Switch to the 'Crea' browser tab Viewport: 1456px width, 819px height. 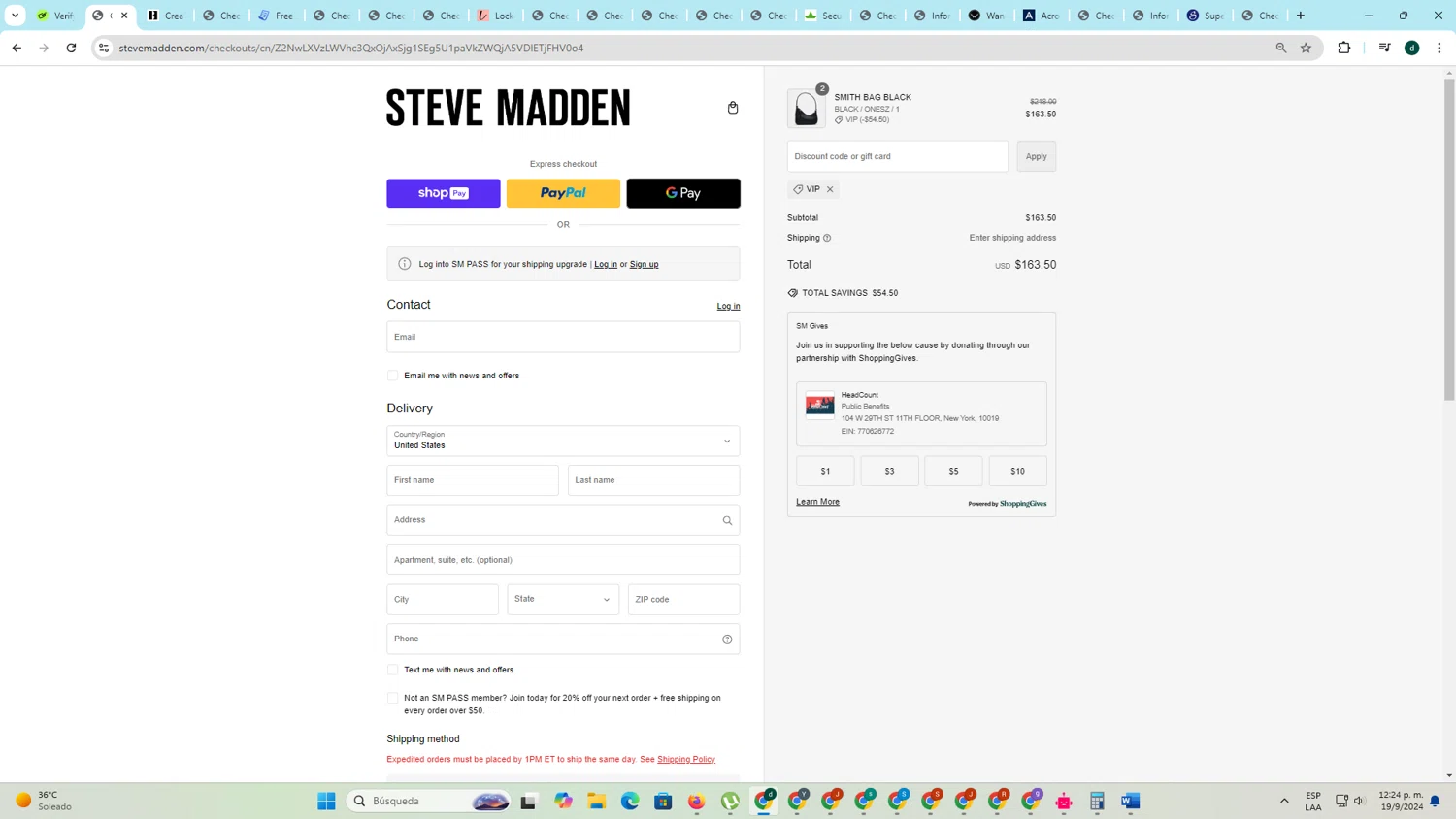coord(165,16)
